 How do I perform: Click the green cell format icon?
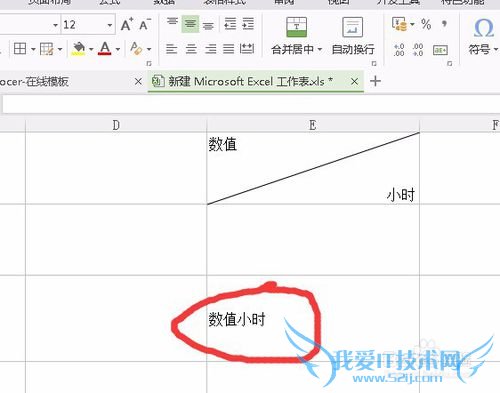point(440,50)
